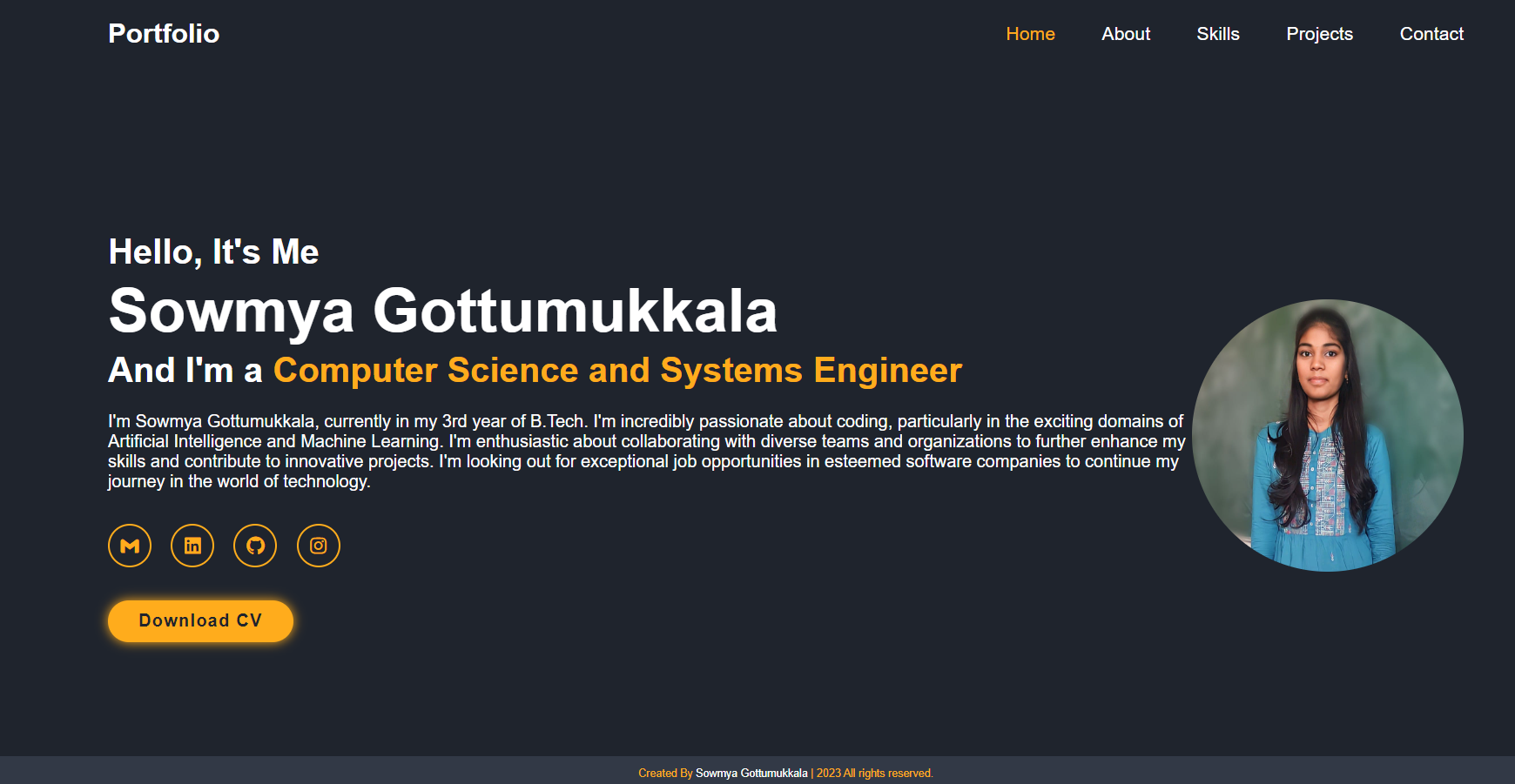The width and height of the screenshot is (1515, 784).
Task: Select the cat-silhouette GitHub logo
Action: pyautogui.click(x=254, y=546)
